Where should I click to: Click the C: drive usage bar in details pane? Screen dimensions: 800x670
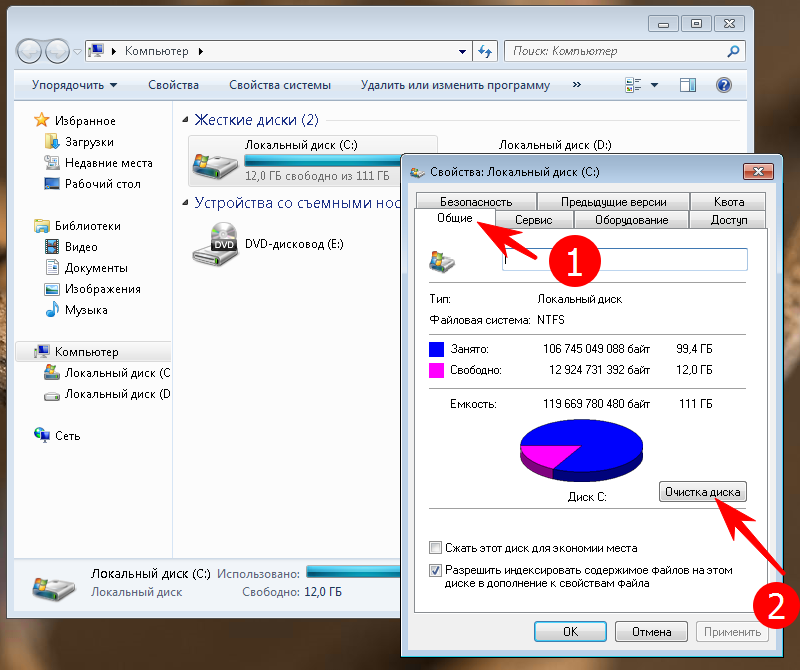pos(353,572)
